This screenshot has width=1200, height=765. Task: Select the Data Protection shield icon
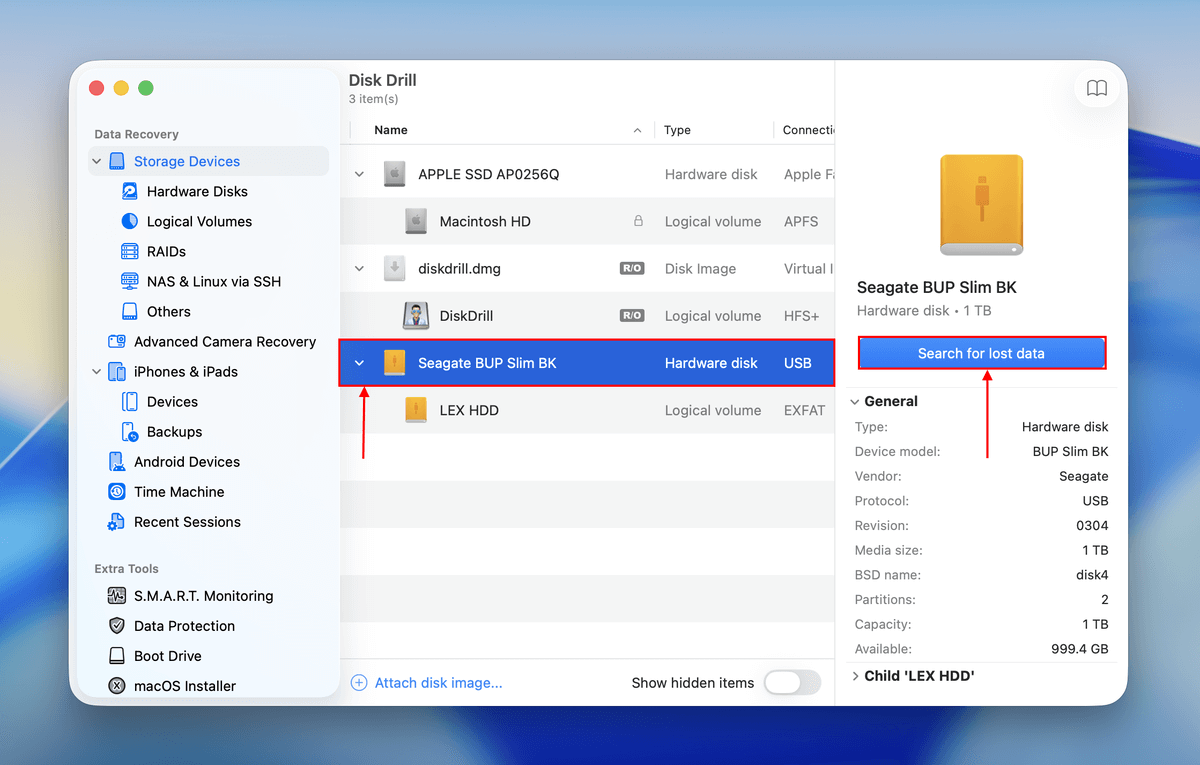[x=117, y=626]
